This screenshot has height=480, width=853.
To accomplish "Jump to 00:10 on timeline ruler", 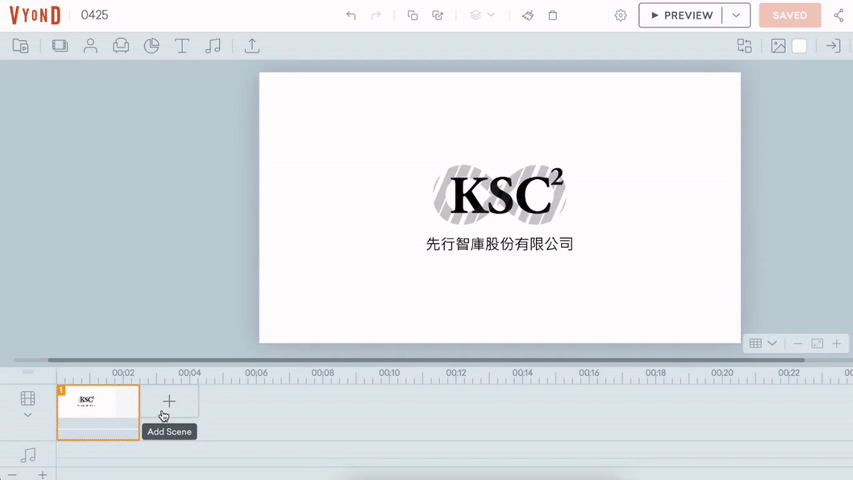I will point(390,373).
